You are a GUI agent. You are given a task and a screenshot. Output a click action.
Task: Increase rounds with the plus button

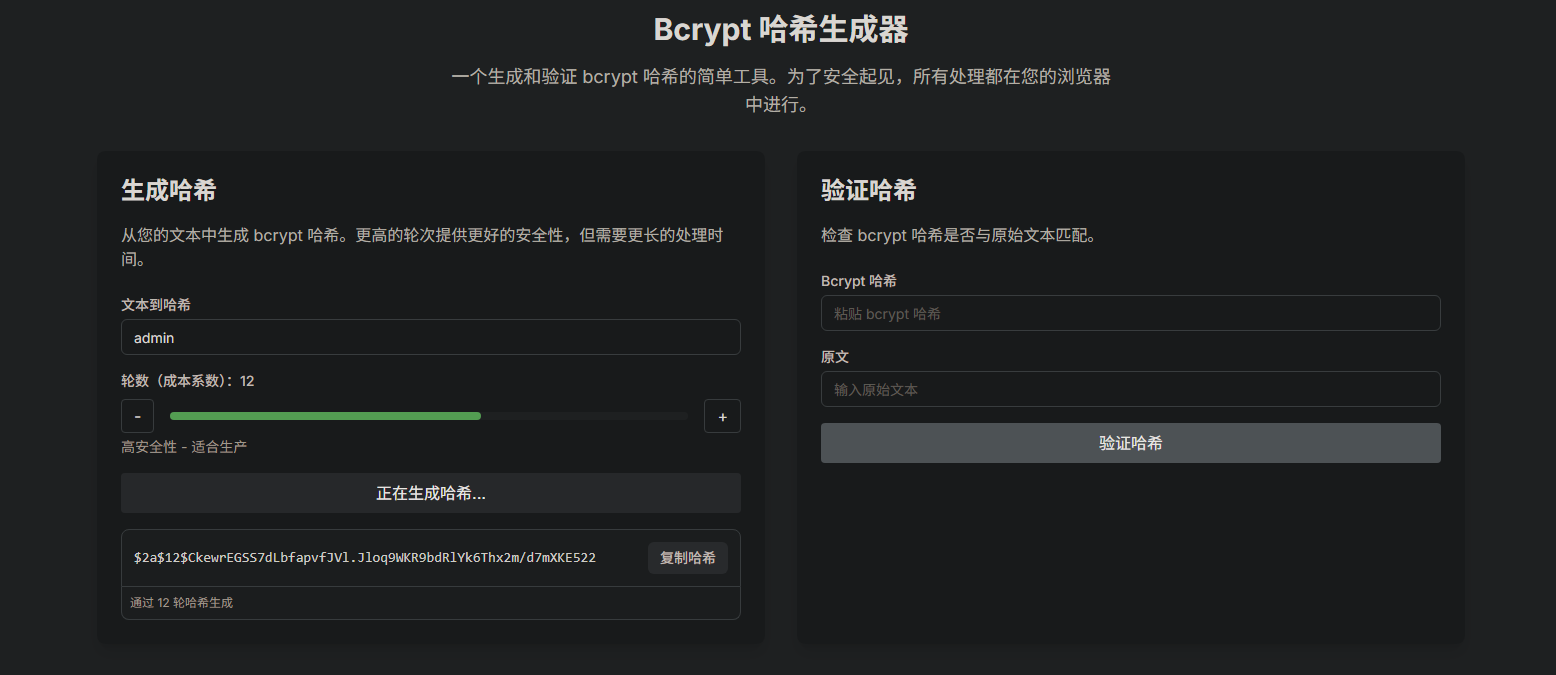pyautogui.click(x=722, y=416)
